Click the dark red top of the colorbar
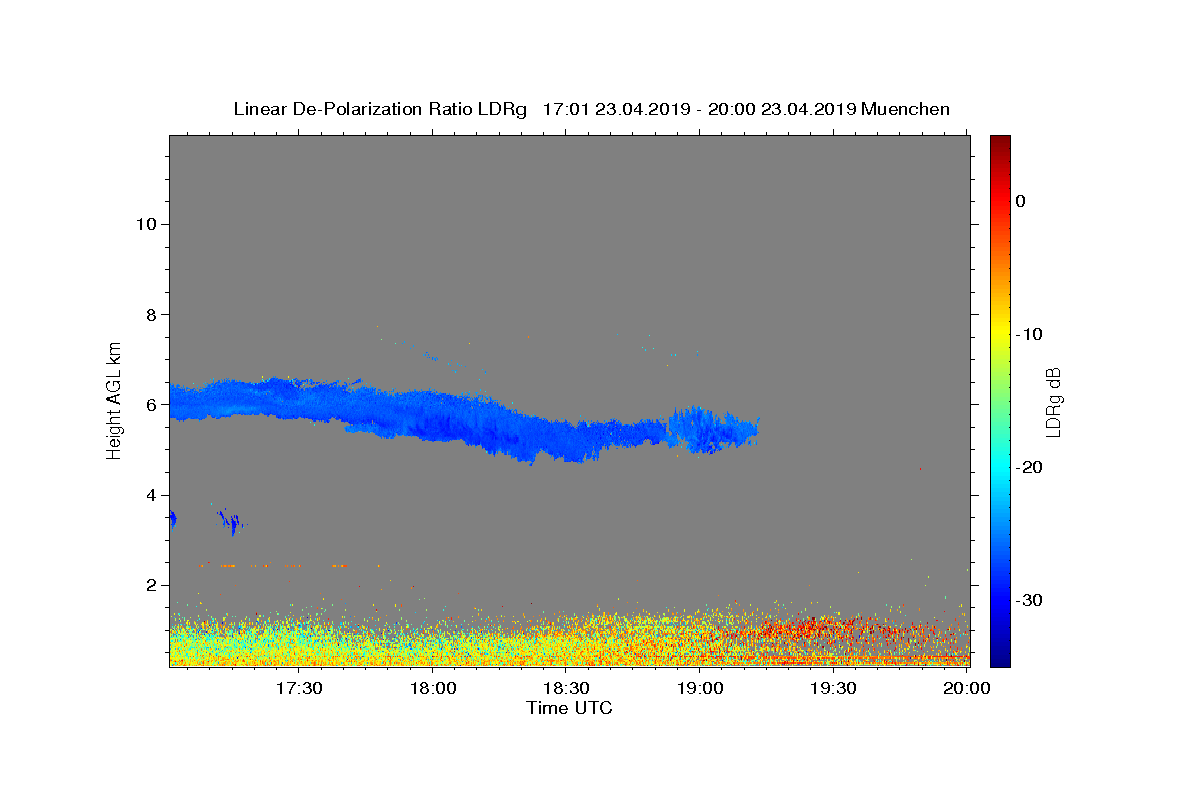 (x=1000, y=142)
